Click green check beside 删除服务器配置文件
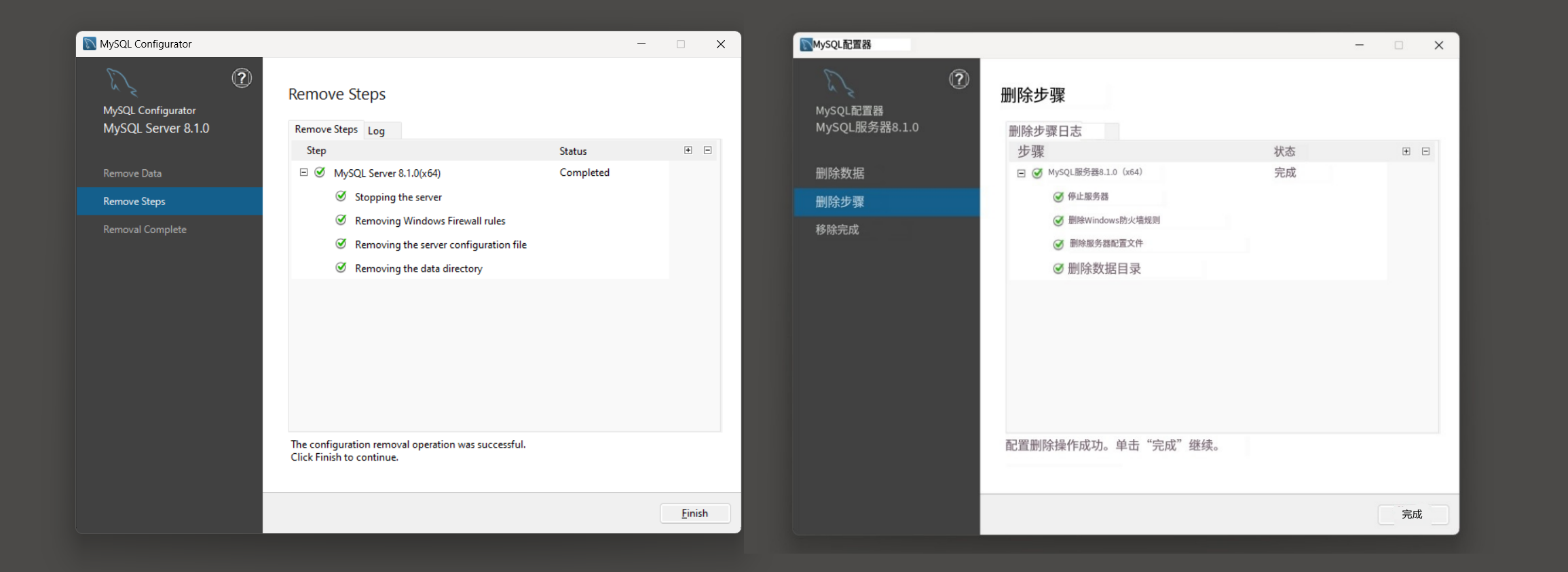This screenshot has width=1568, height=572. click(x=1058, y=245)
